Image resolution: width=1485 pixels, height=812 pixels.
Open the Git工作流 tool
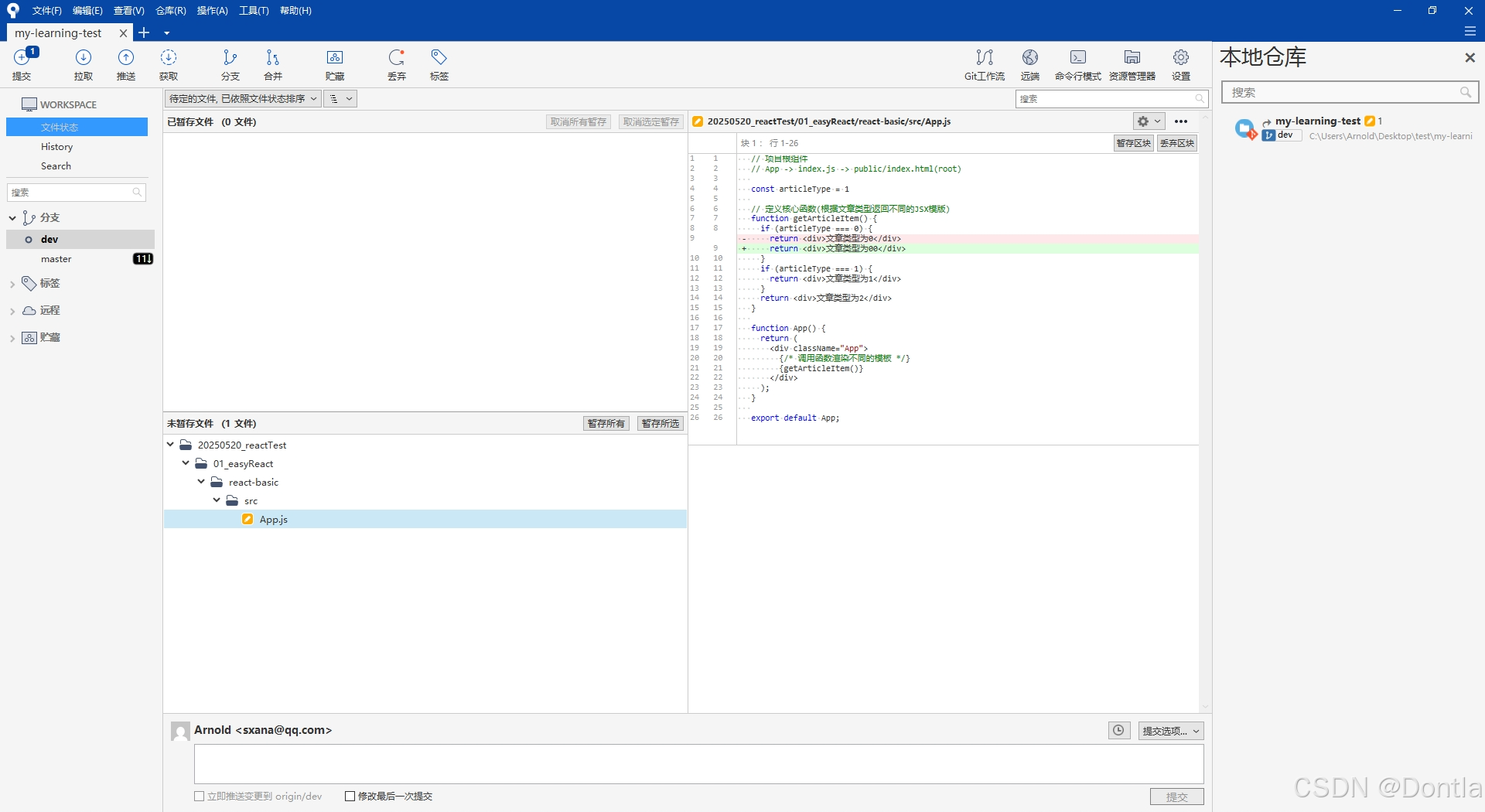(984, 65)
